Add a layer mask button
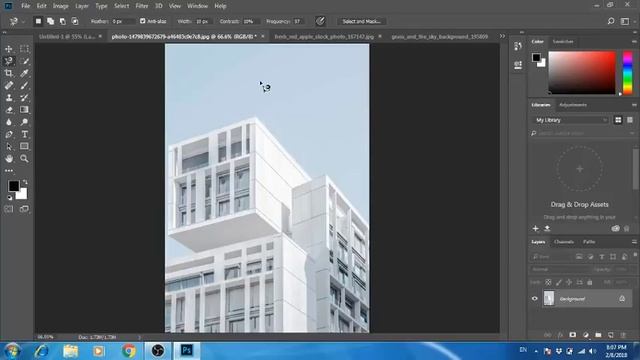640x360 pixels. pyautogui.click(x=573, y=335)
